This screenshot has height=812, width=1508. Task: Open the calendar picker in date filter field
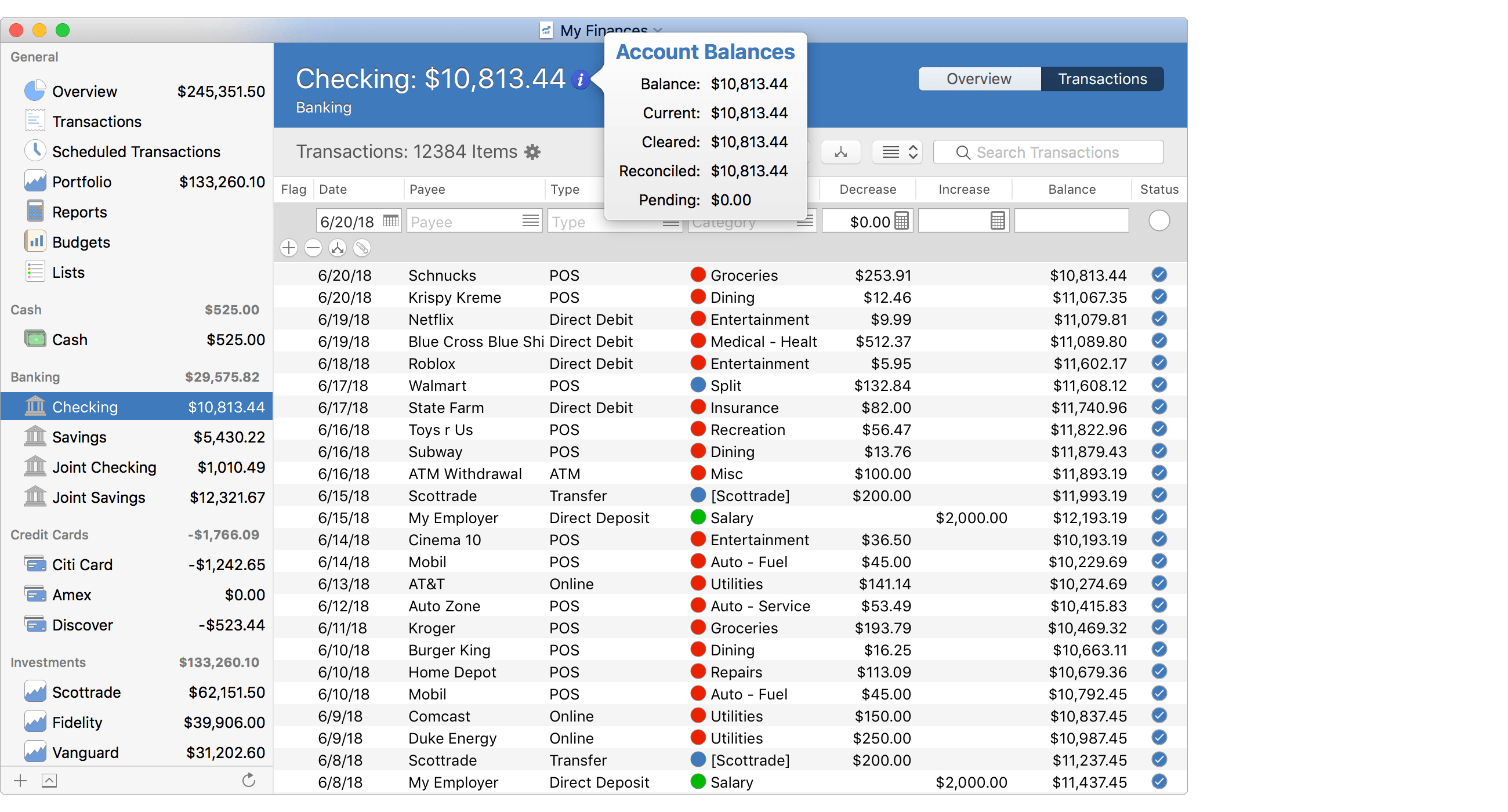point(390,222)
